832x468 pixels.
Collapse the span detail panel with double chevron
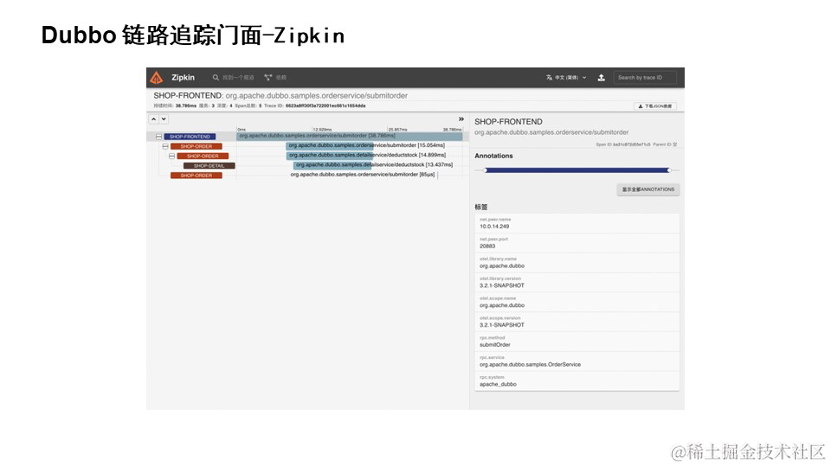click(x=461, y=119)
